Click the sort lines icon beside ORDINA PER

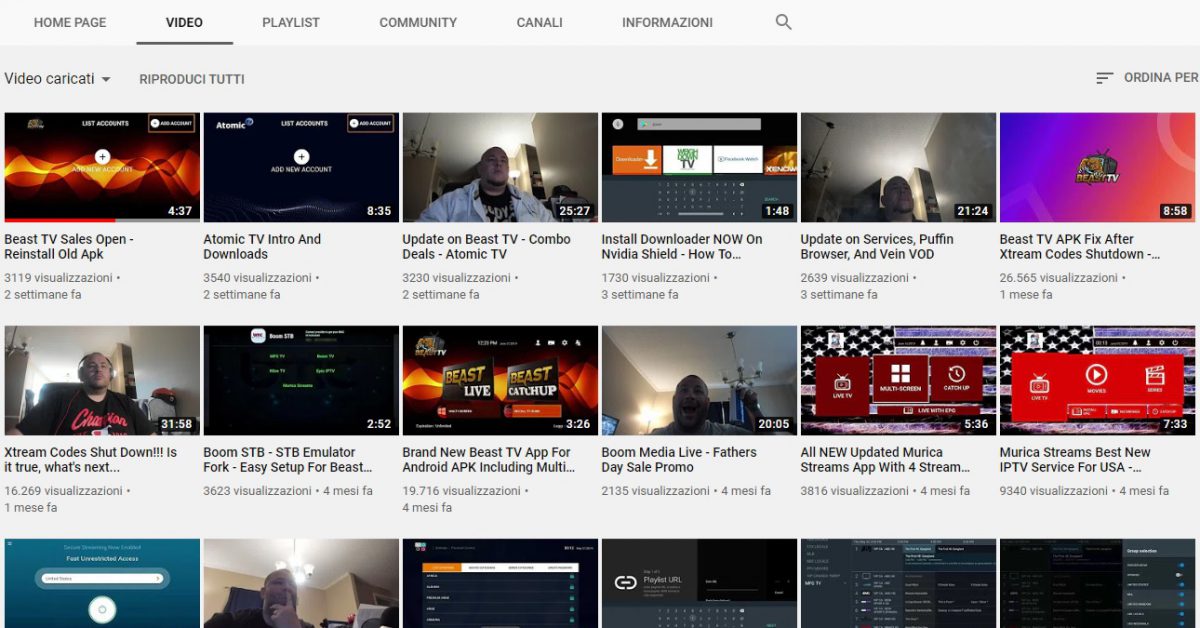(x=1105, y=78)
